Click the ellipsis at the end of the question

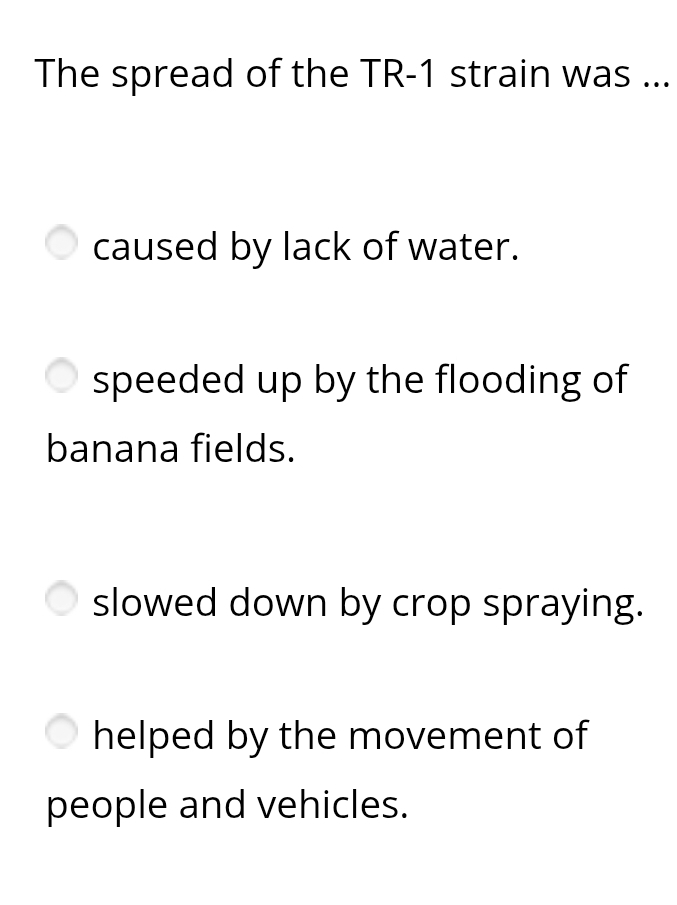(x=655, y=78)
